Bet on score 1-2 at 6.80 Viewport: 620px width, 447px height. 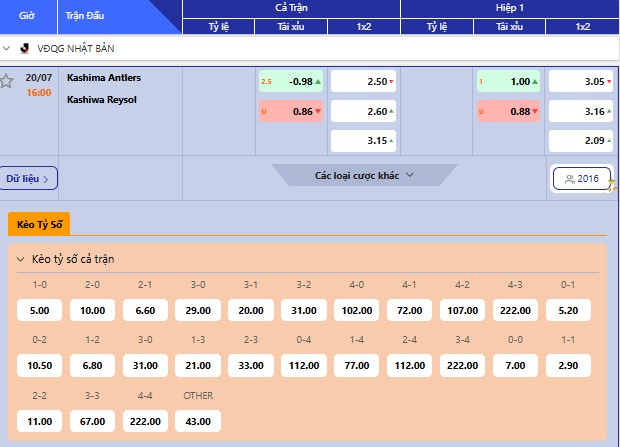pos(93,366)
